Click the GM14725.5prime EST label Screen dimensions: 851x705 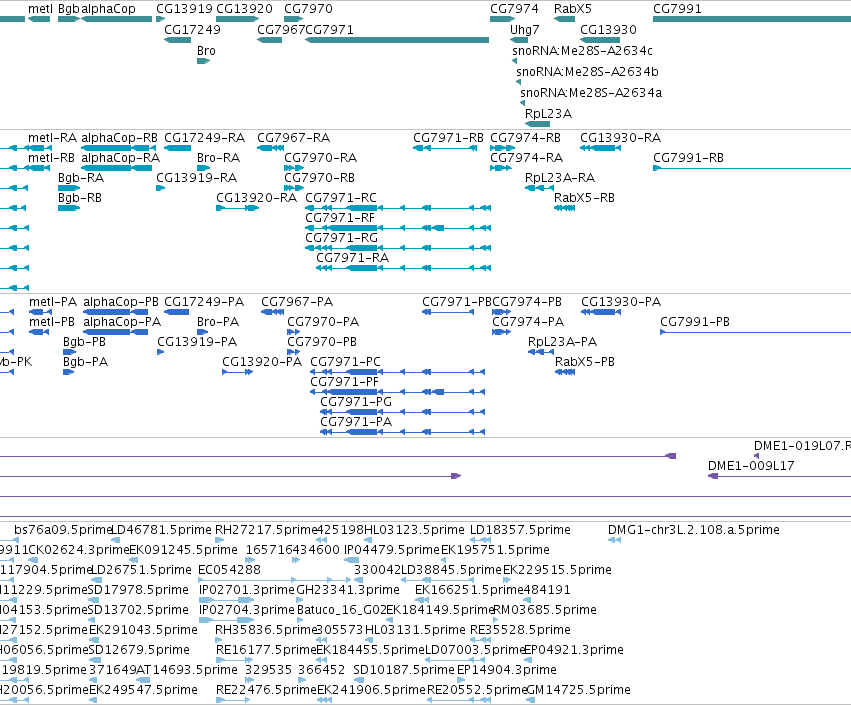(579, 690)
